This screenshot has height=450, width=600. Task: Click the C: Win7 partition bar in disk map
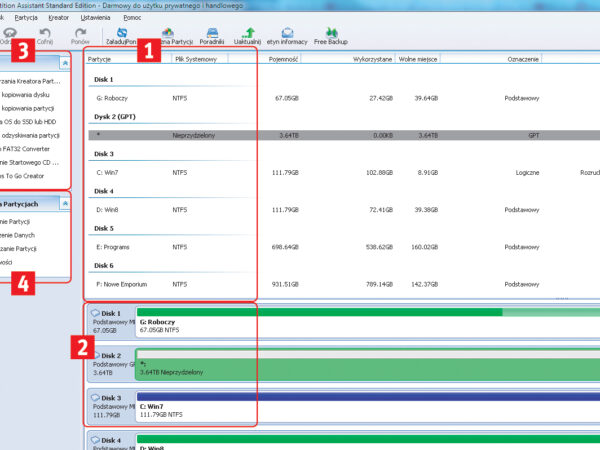(x=360, y=408)
